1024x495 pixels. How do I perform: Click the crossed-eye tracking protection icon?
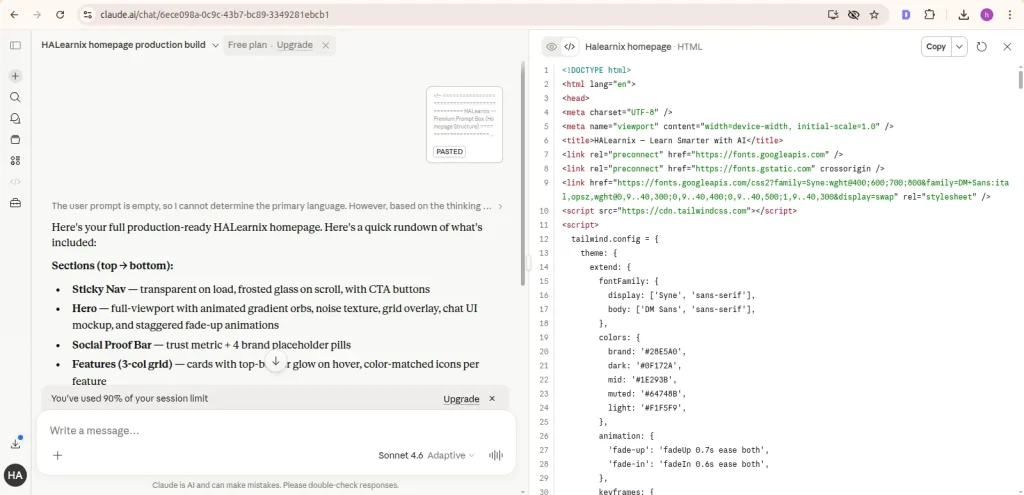click(853, 14)
